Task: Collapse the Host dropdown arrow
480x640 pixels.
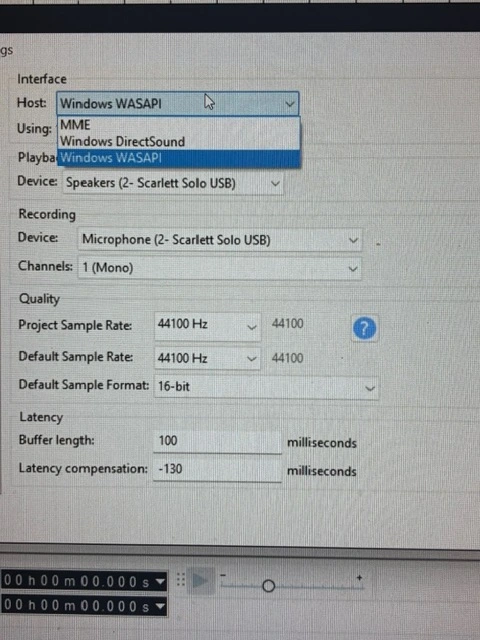Action: click(x=289, y=104)
